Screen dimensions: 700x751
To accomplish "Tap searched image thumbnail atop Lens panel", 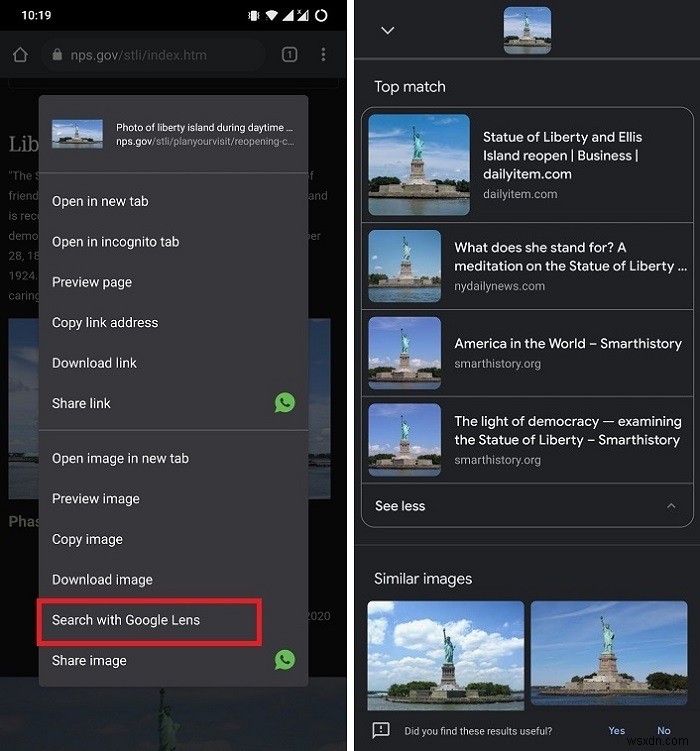I will click(527, 30).
